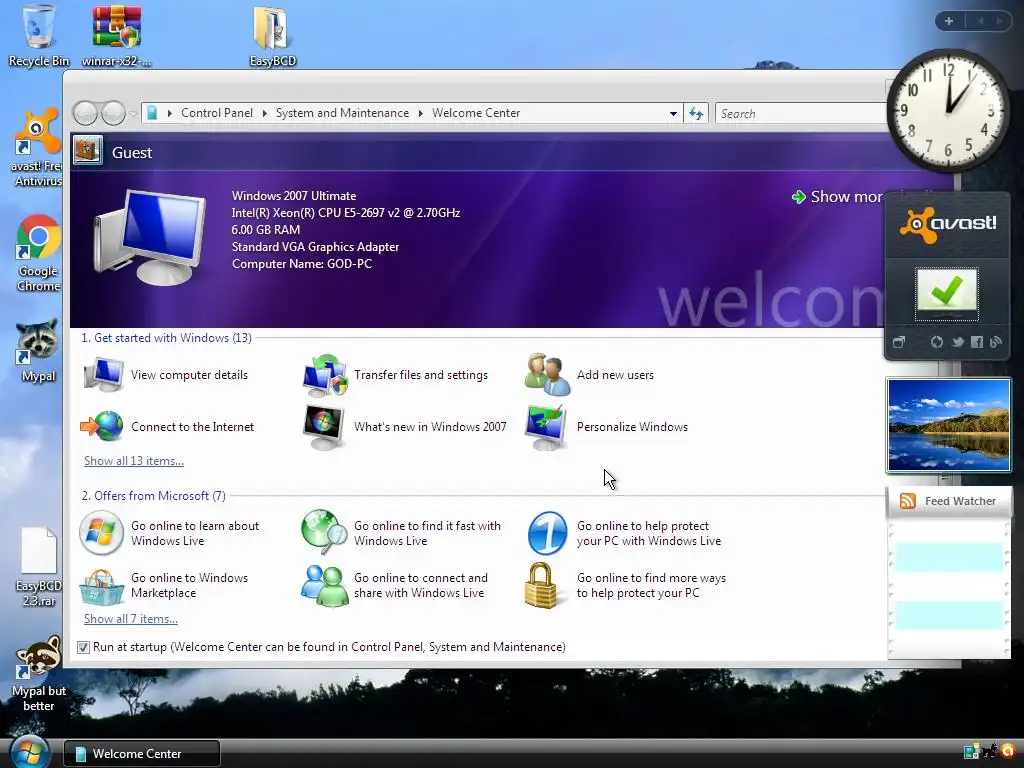Screen dimensions: 1024x768
Task: Click the address bar Refresh button
Action: (x=696, y=114)
